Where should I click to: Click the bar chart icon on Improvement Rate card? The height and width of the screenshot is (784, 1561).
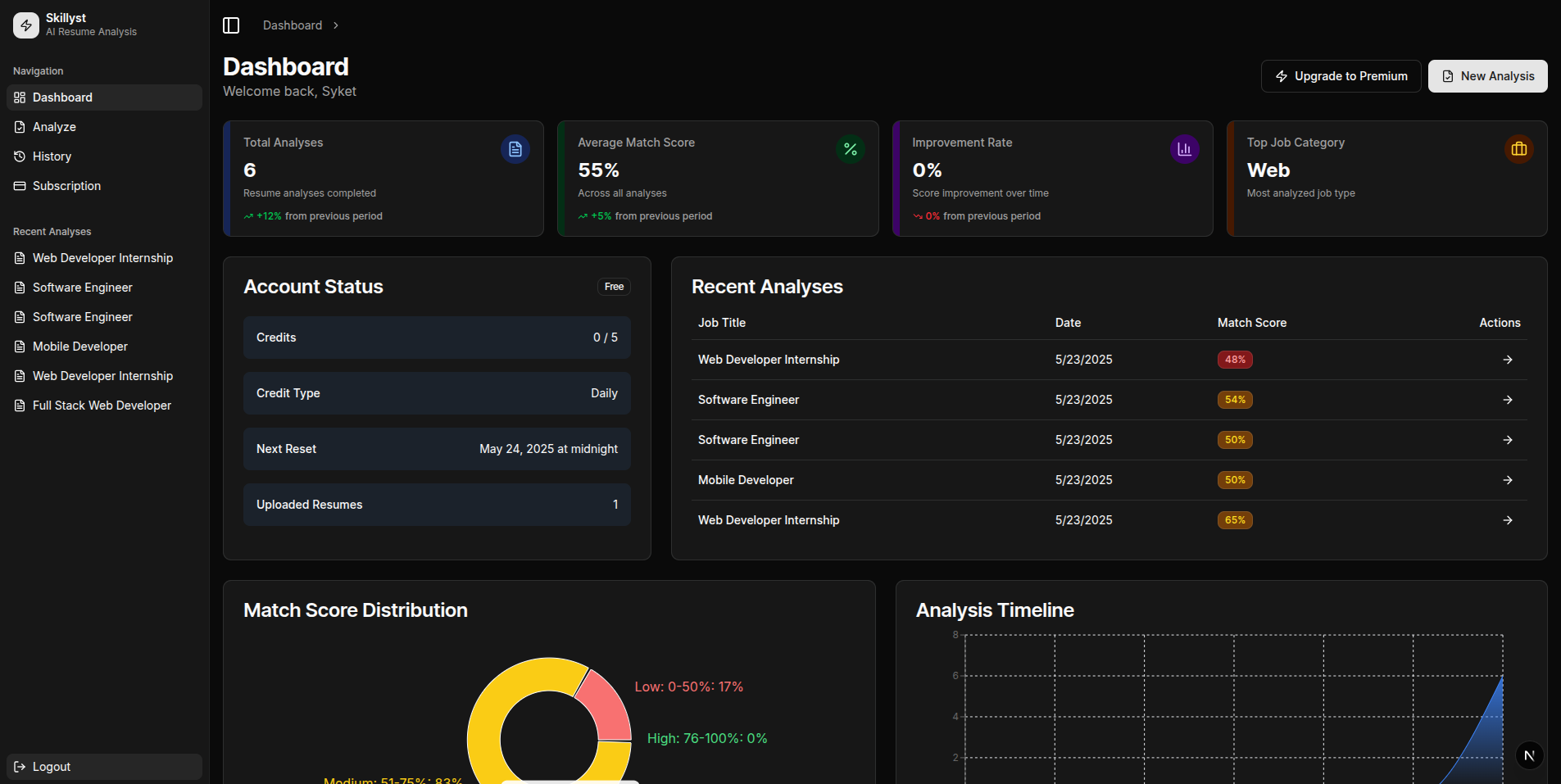[1184, 149]
